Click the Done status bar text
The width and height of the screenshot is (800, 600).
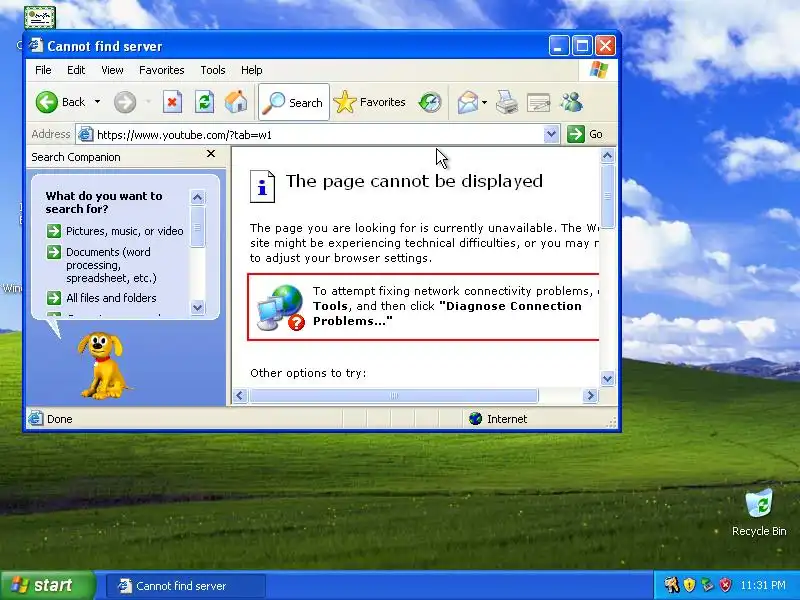[x=60, y=419]
